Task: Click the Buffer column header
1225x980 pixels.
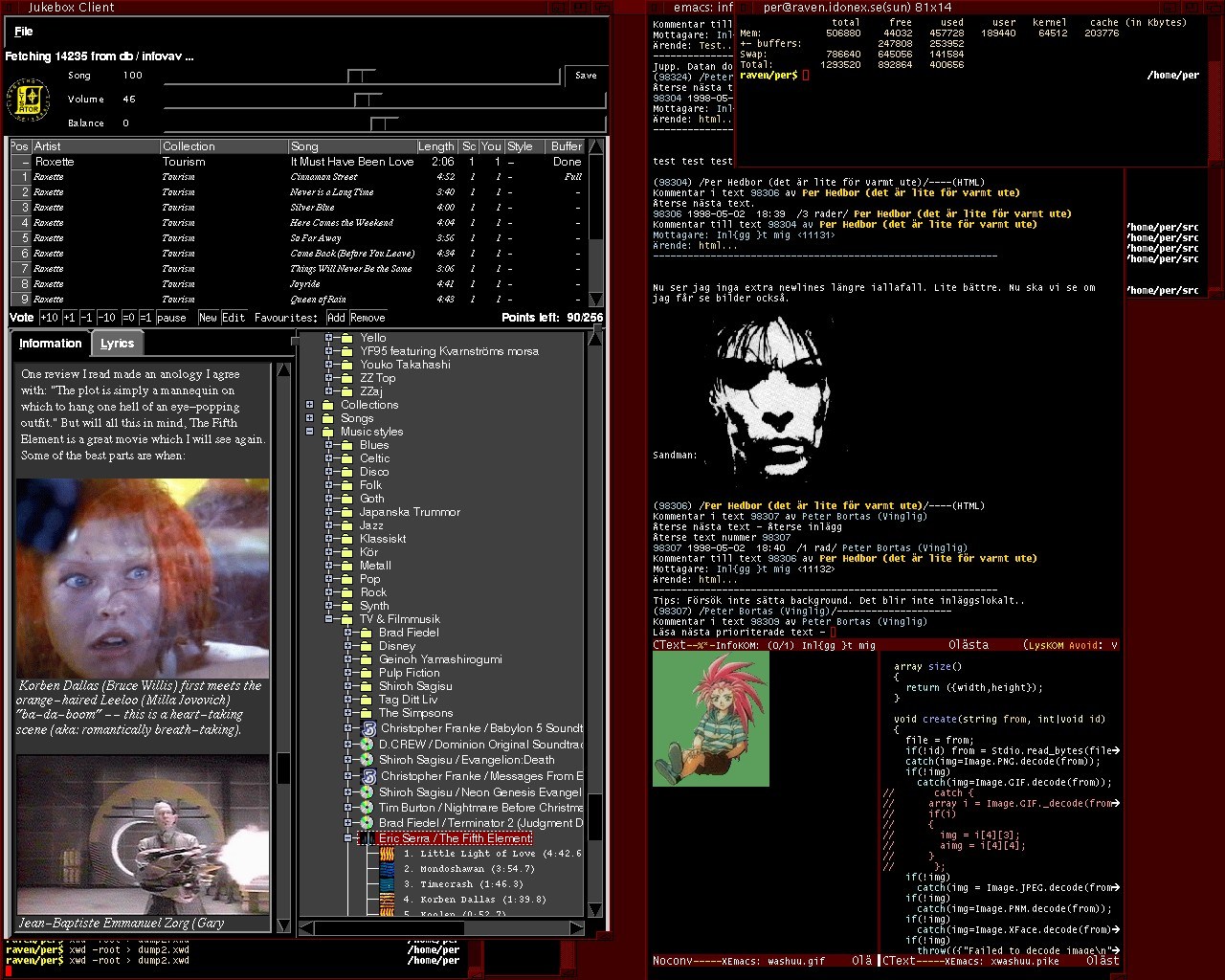Action: coord(565,146)
